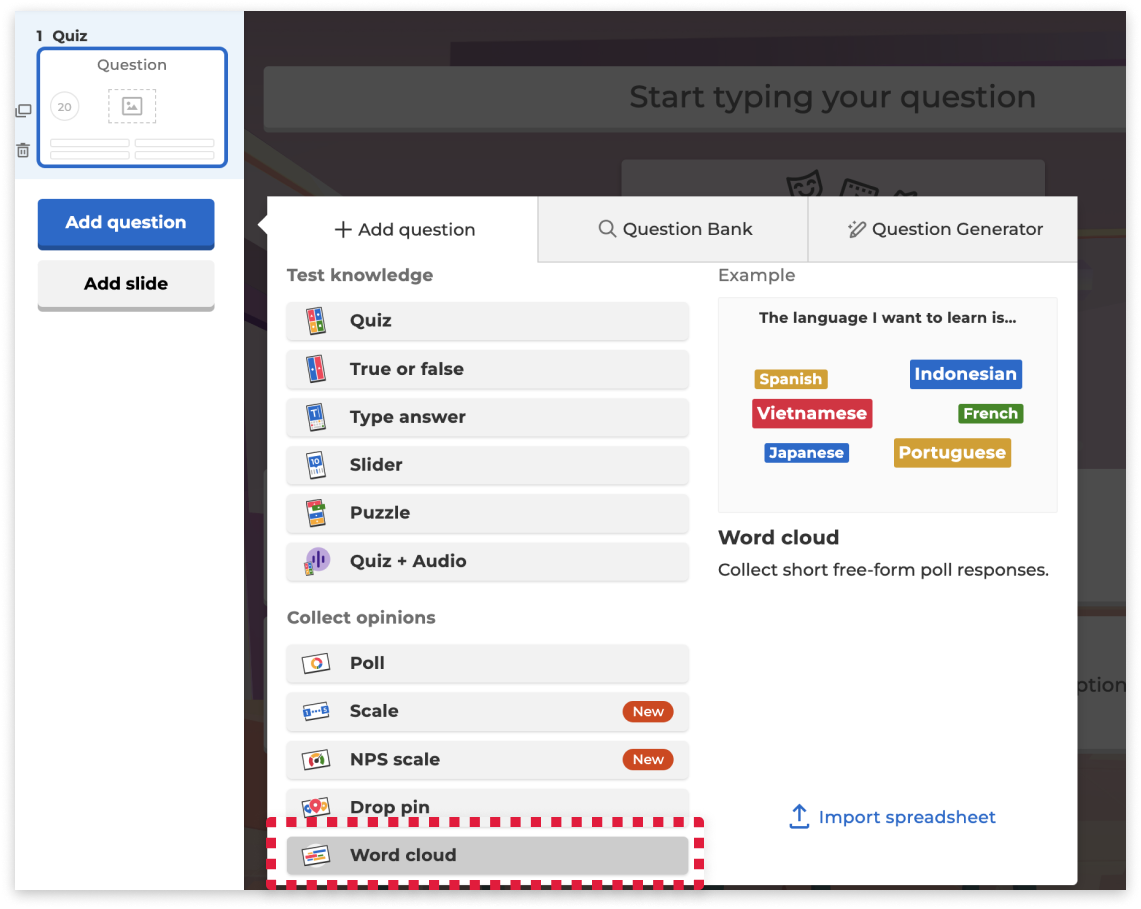Viewport: 1141px width, 909px height.
Task: Switch to the Question Bank tab
Action: point(674,229)
